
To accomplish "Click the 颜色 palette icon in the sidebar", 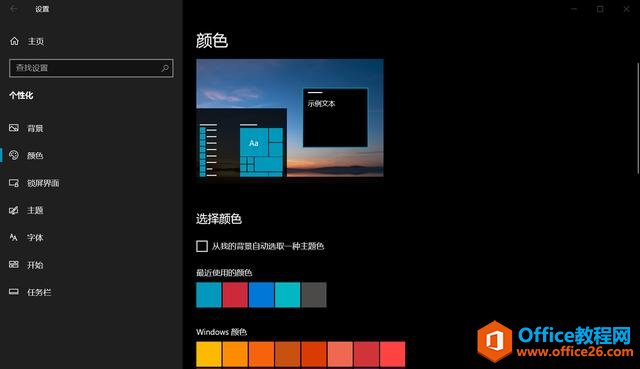I will 14,155.
